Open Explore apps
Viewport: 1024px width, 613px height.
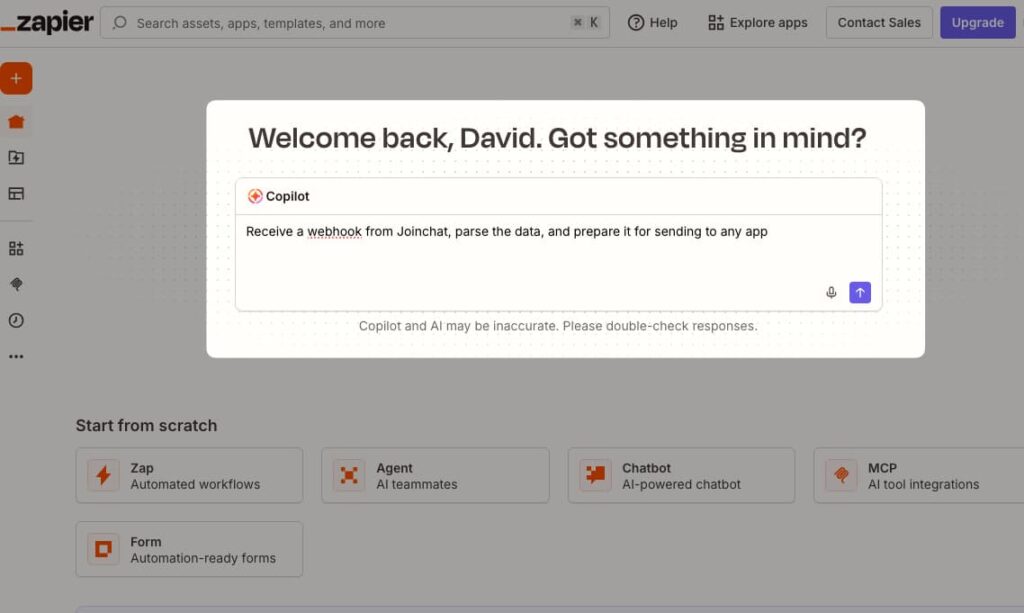point(758,23)
